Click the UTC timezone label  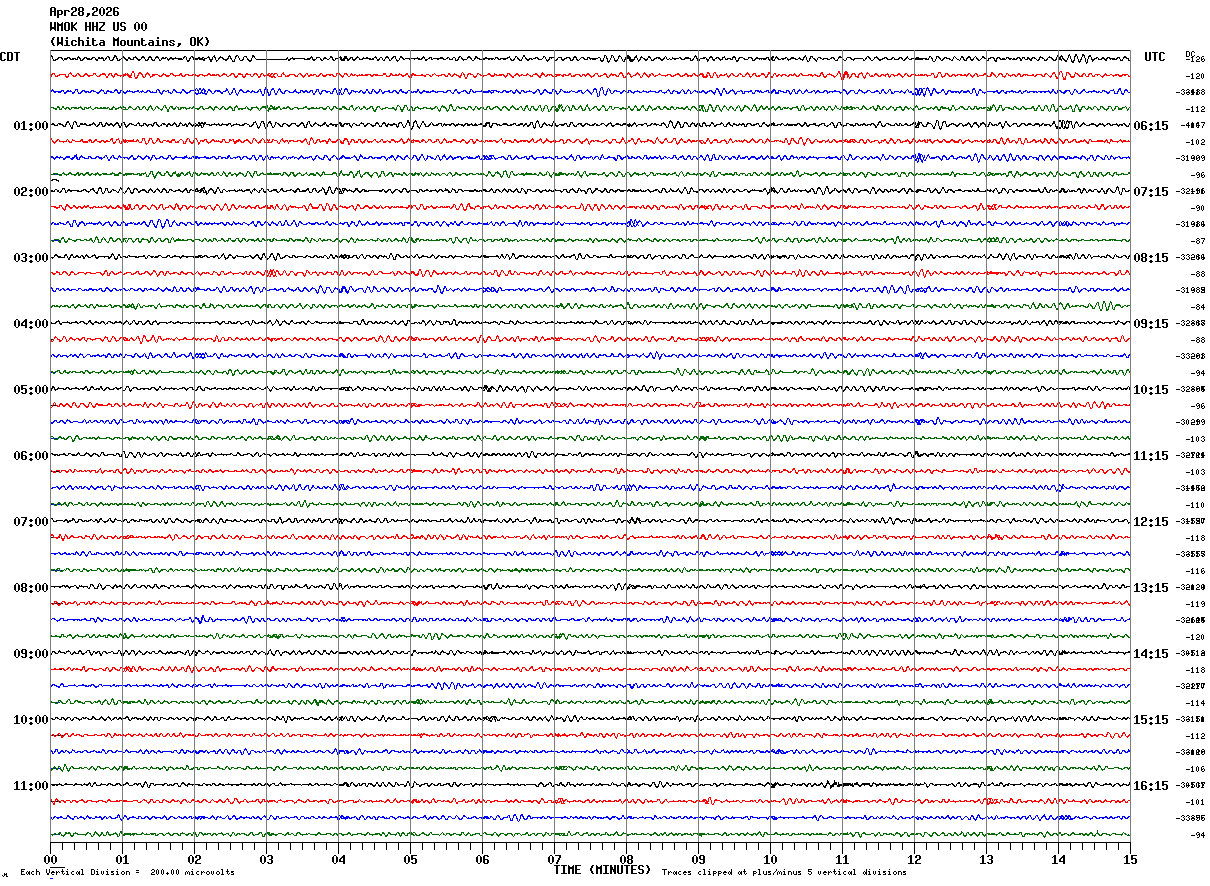point(1155,57)
